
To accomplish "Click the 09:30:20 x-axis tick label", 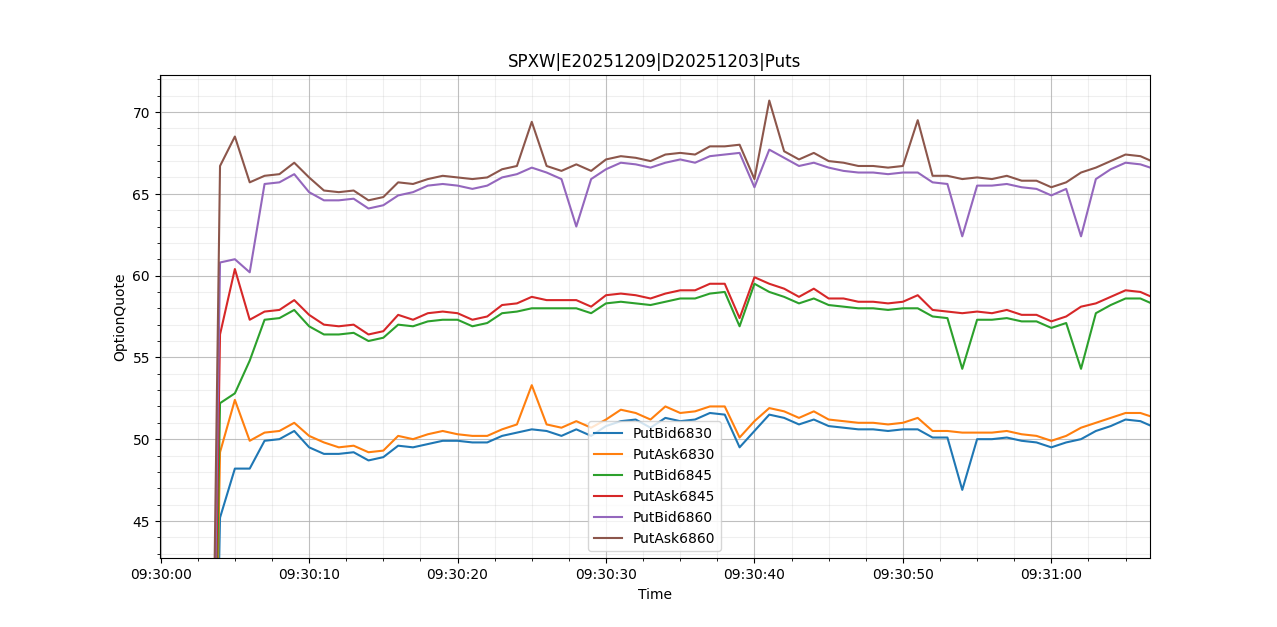I will pos(458,575).
